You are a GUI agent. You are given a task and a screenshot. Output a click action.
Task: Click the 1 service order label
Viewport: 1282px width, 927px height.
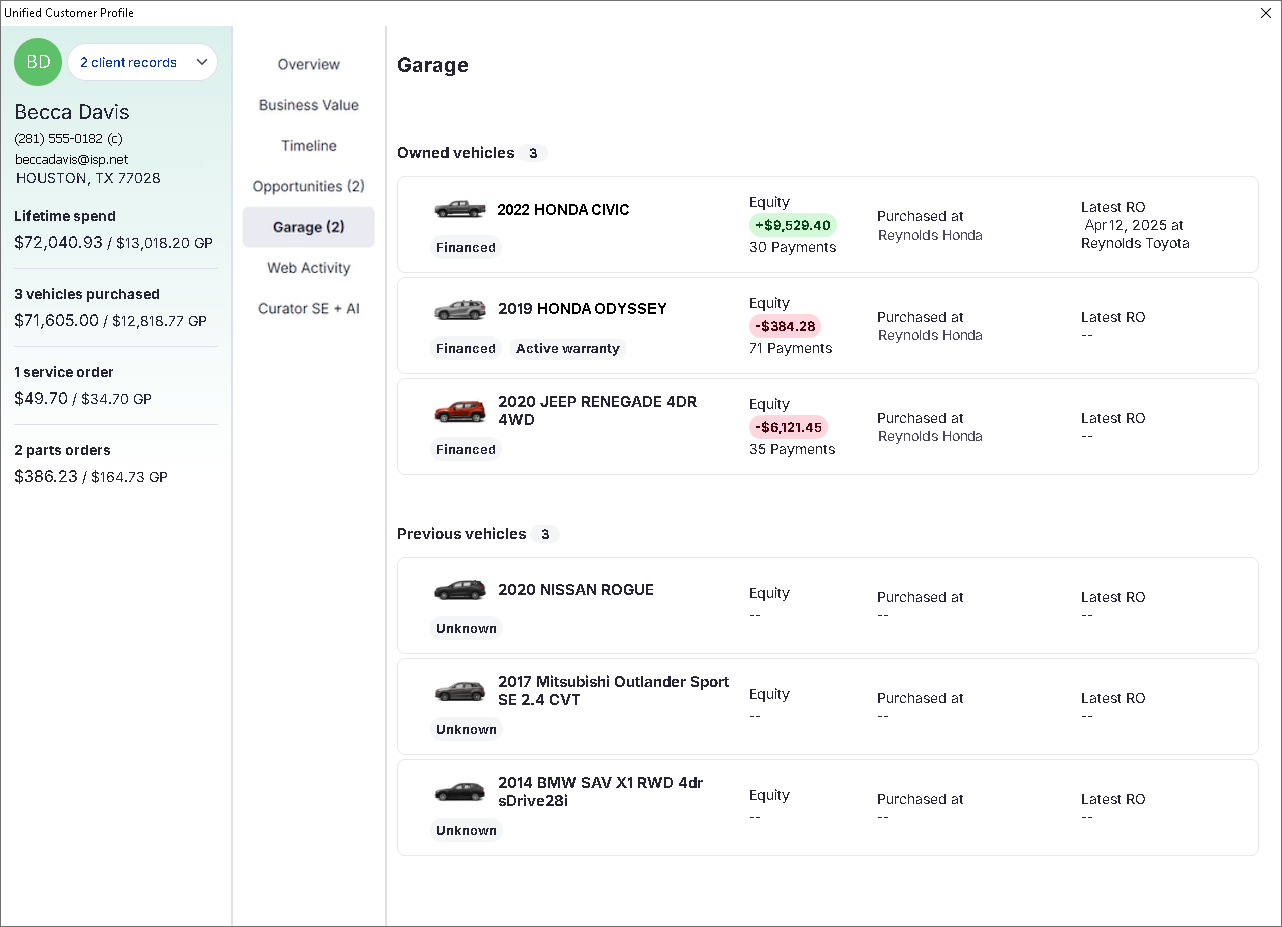pyautogui.click(x=64, y=372)
